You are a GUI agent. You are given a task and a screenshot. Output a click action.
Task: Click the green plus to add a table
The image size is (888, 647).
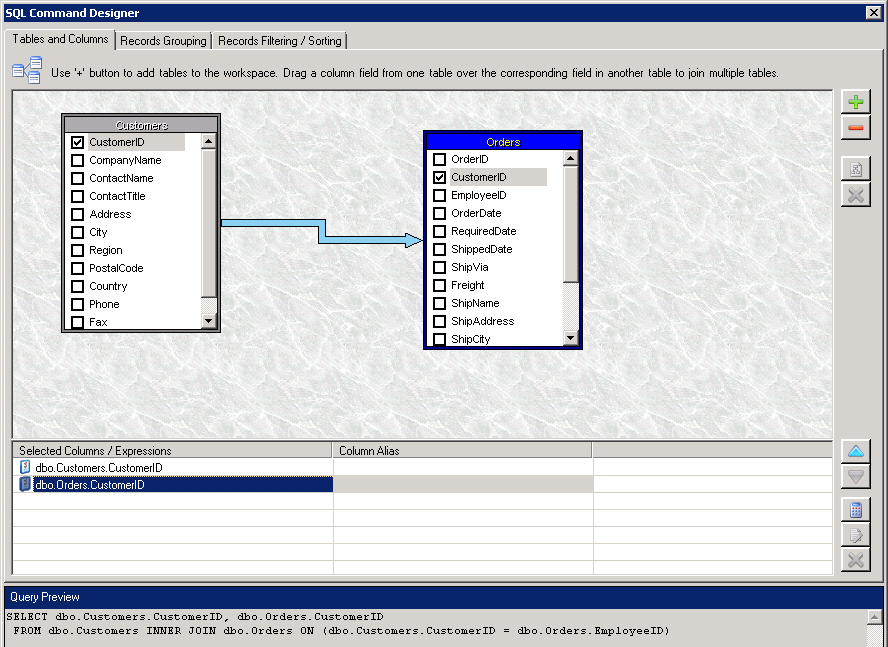856,100
